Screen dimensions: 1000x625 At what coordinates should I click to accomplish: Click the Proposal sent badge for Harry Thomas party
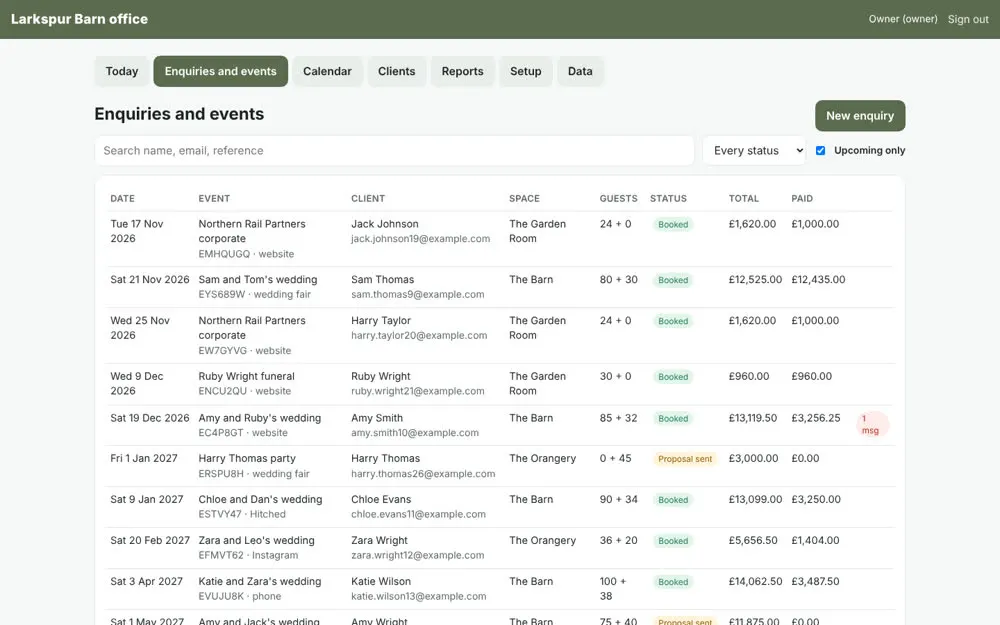(685, 459)
